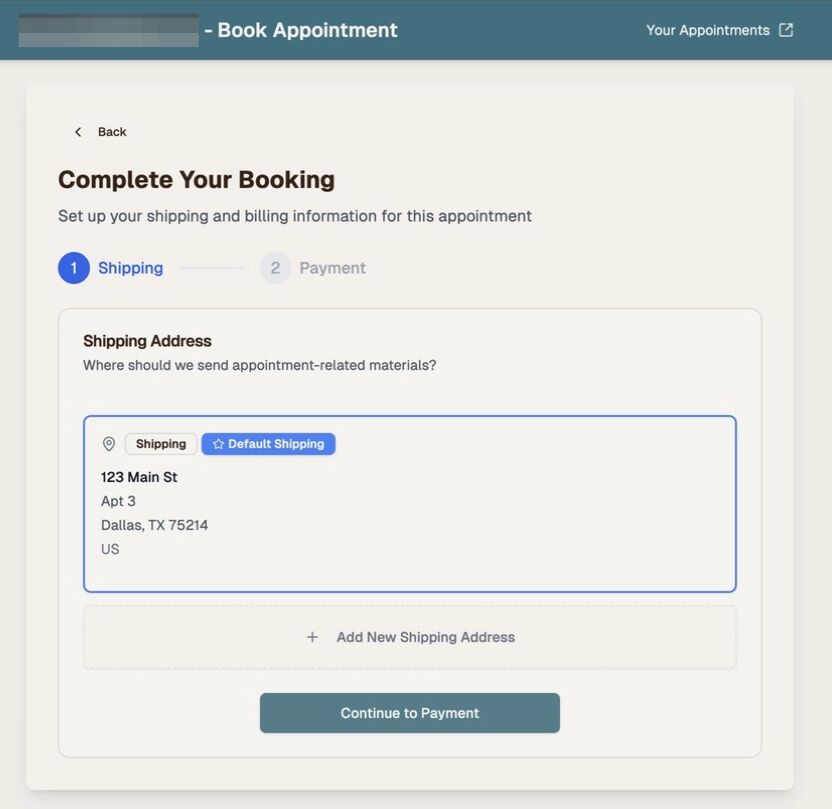Switch to the Payment step label
Viewport: 832px width, 809px height.
pos(332,268)
